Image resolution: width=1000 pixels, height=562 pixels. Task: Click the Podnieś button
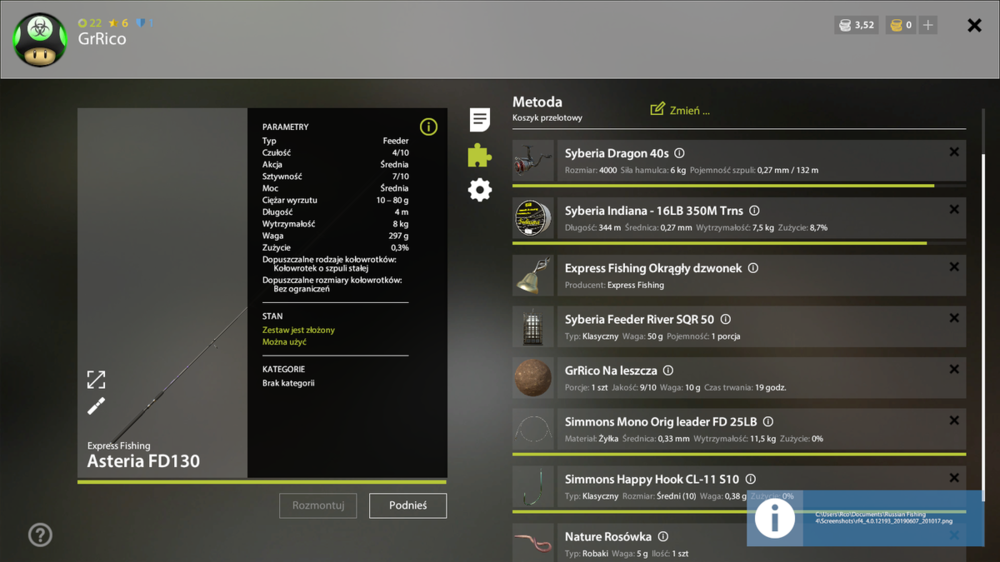(x=408, y=505)
